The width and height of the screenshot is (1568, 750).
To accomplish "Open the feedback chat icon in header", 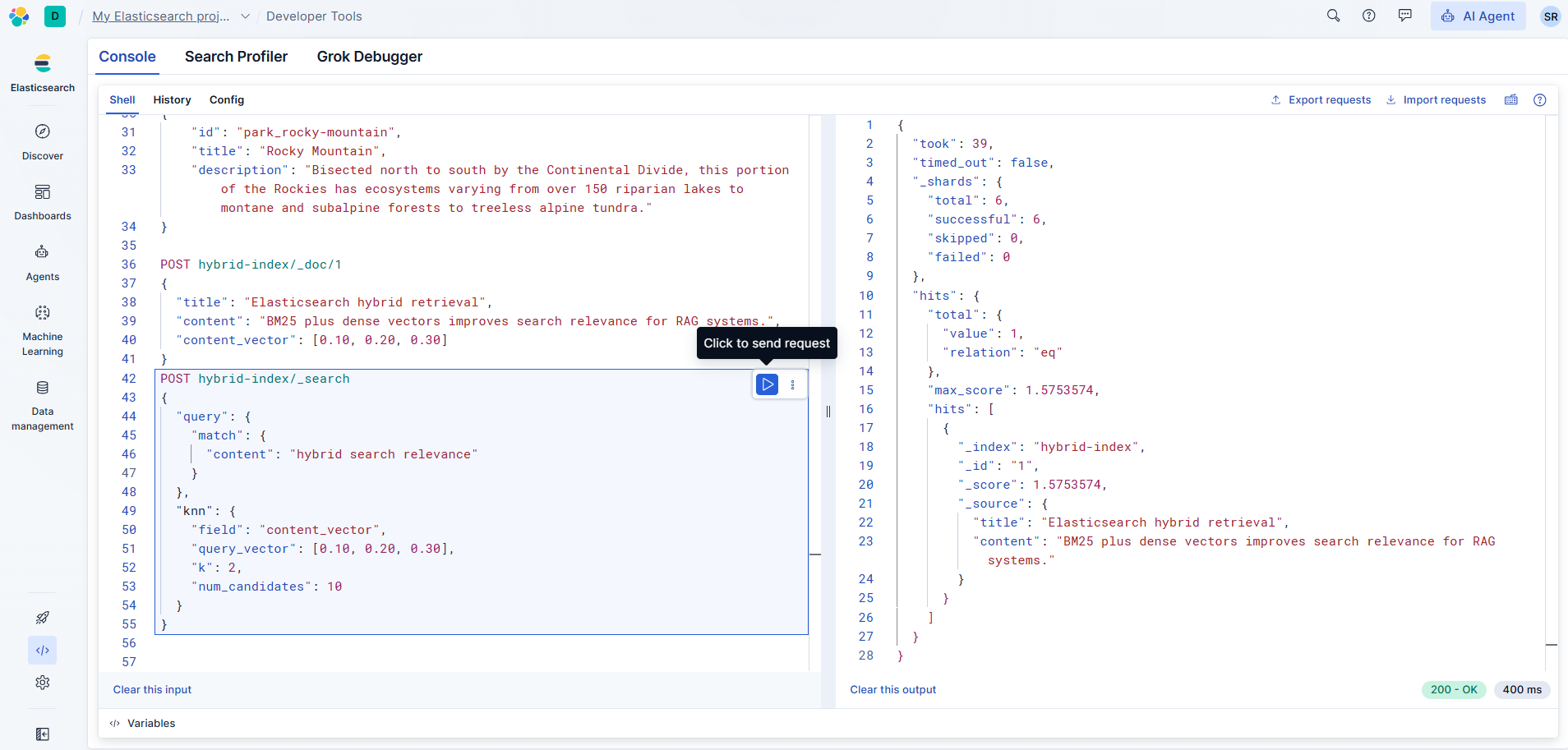I will tap(1405, 16).
